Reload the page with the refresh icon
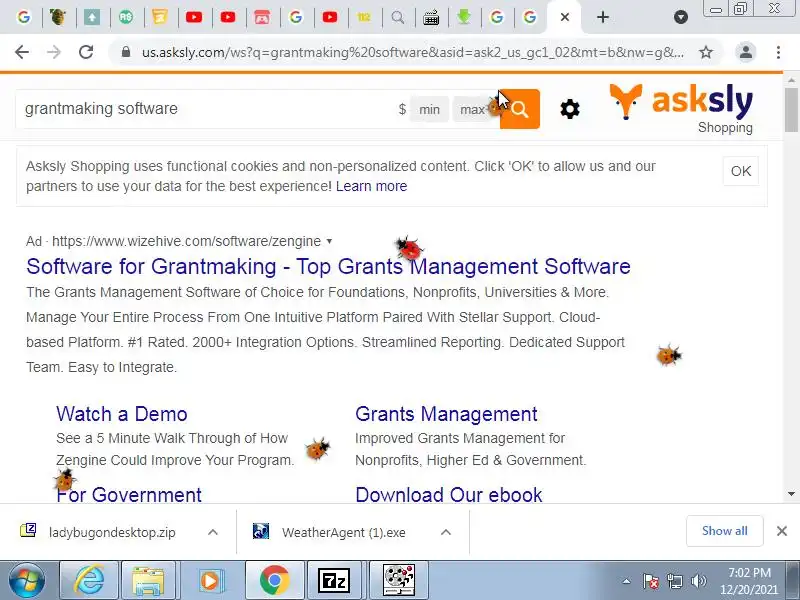Image resolution: width=800 pixels, height=600 pixels. click(86, 52)
